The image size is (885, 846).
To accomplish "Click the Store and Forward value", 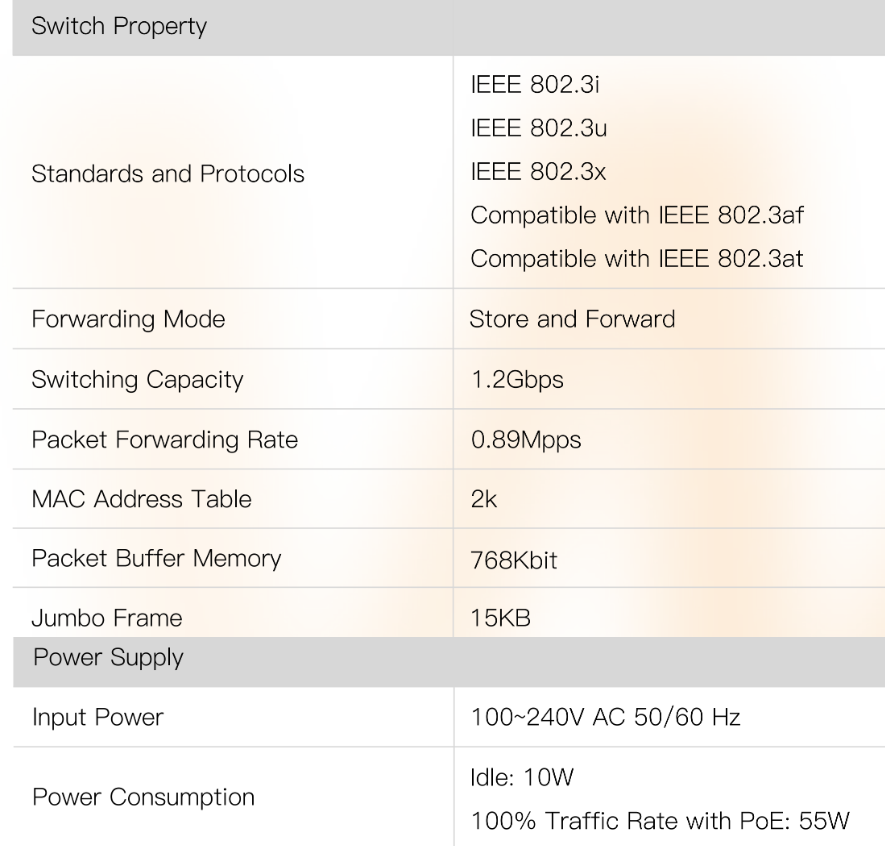I will tap(572, 320).
